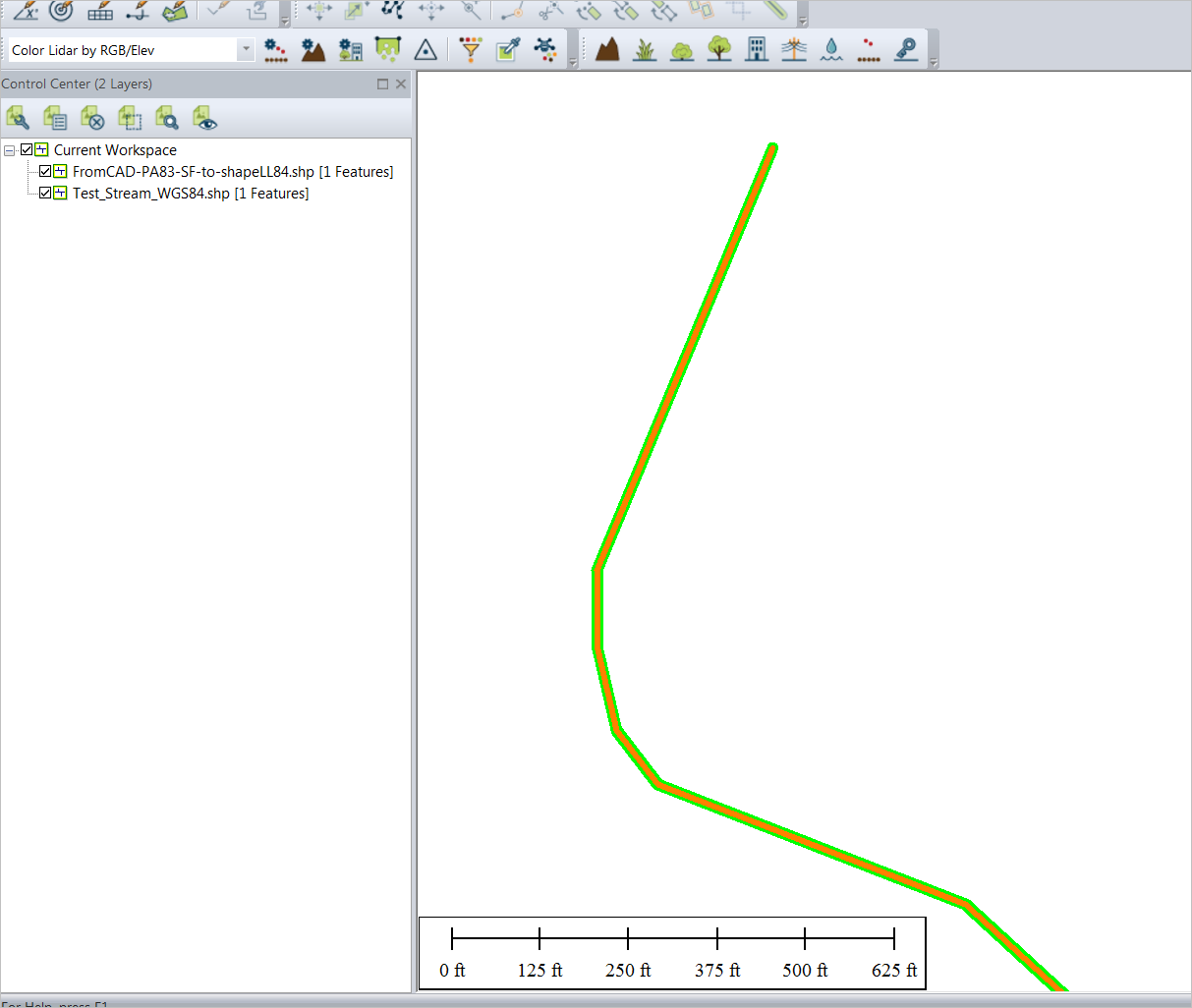1192x1008 pixels.
Task: Click the eyedropper color picker icon
Action: (x=505, y=47)
